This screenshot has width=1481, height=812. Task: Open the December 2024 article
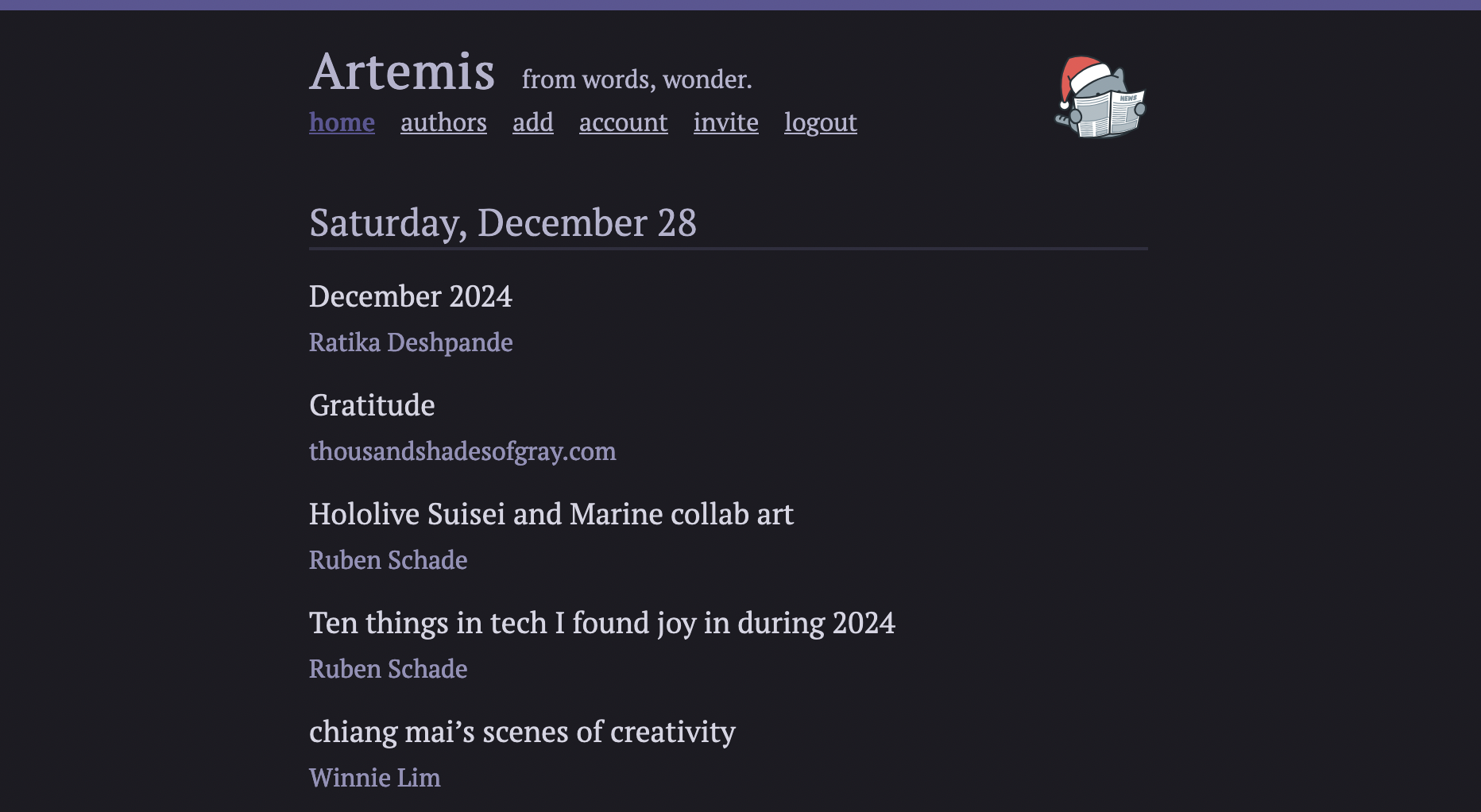pos(411,296)
